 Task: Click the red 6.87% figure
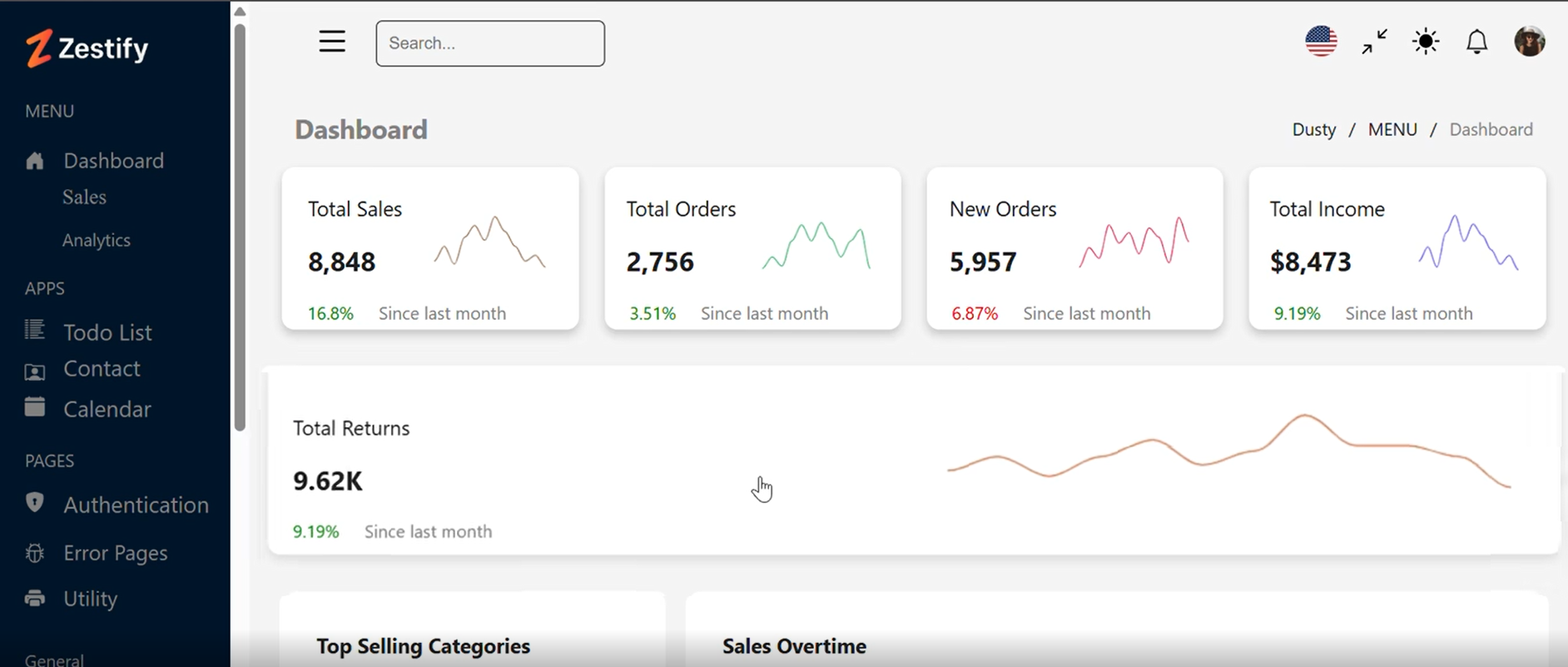coord(975,314)
